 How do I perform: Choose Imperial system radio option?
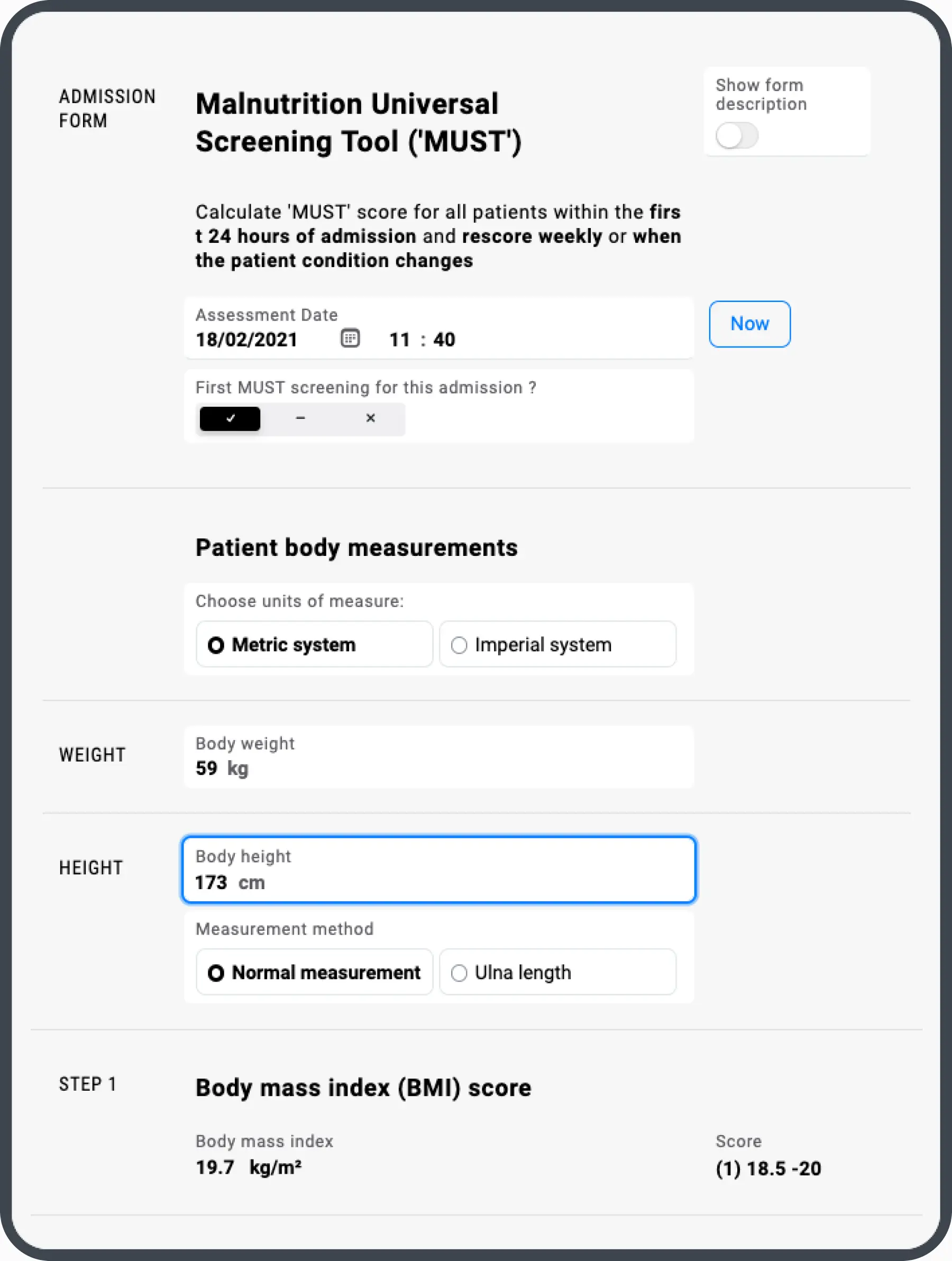pos(557,644)
